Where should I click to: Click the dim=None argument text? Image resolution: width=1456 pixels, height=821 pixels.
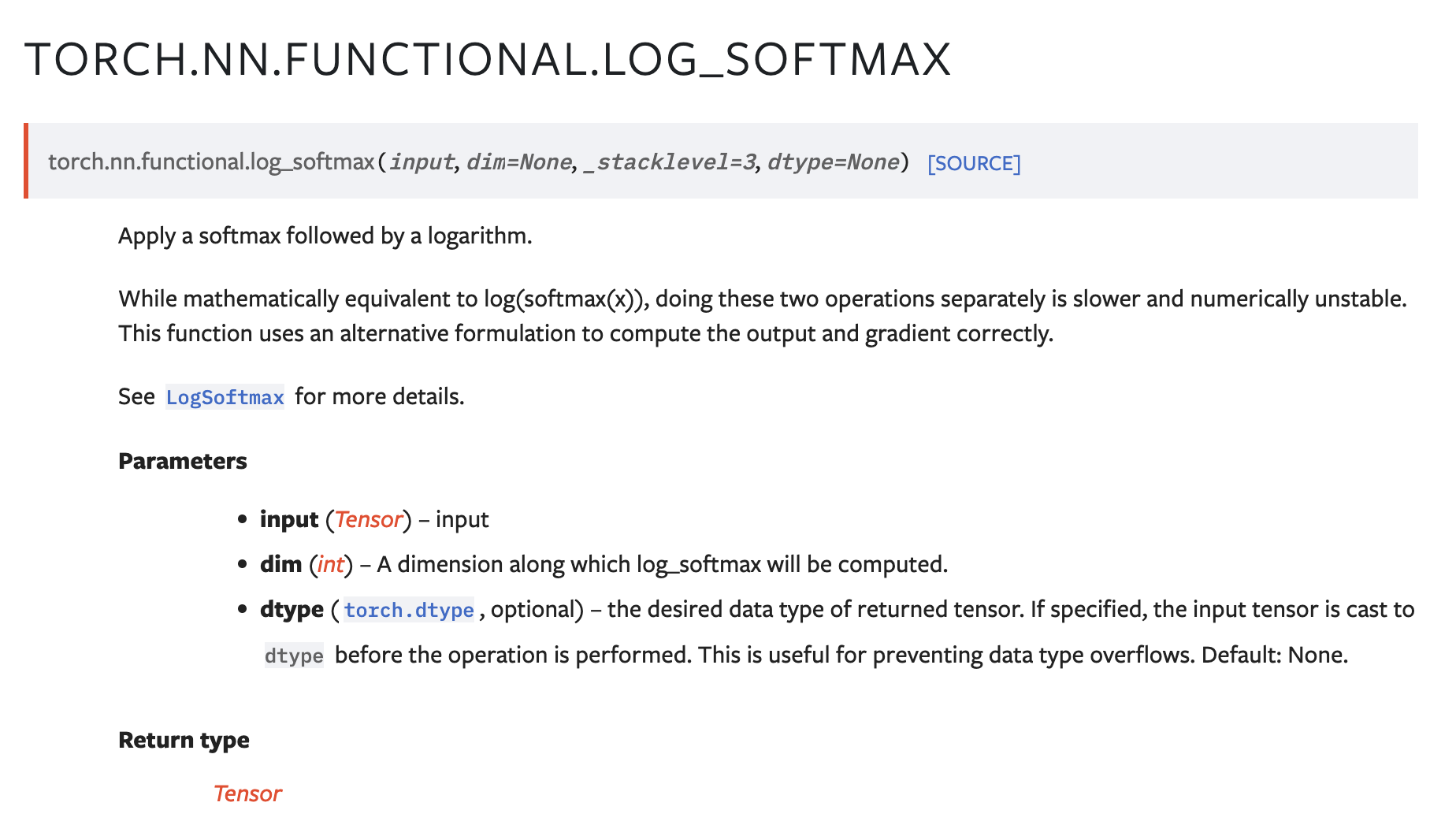point(517,162)
